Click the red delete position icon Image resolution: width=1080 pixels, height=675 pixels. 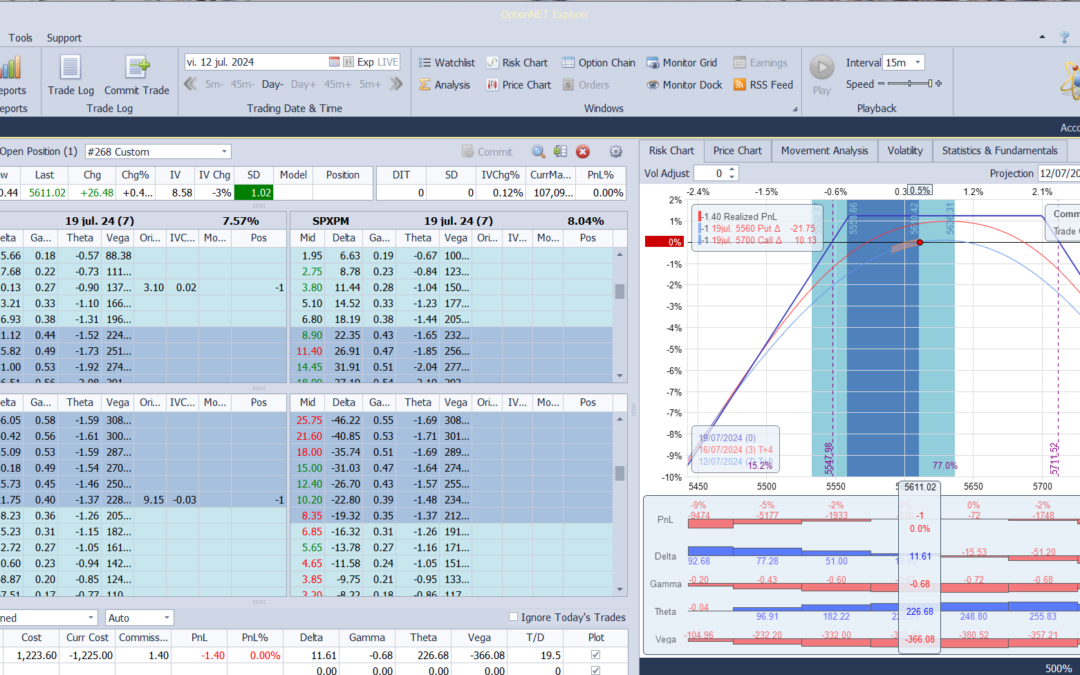point(583,152)
